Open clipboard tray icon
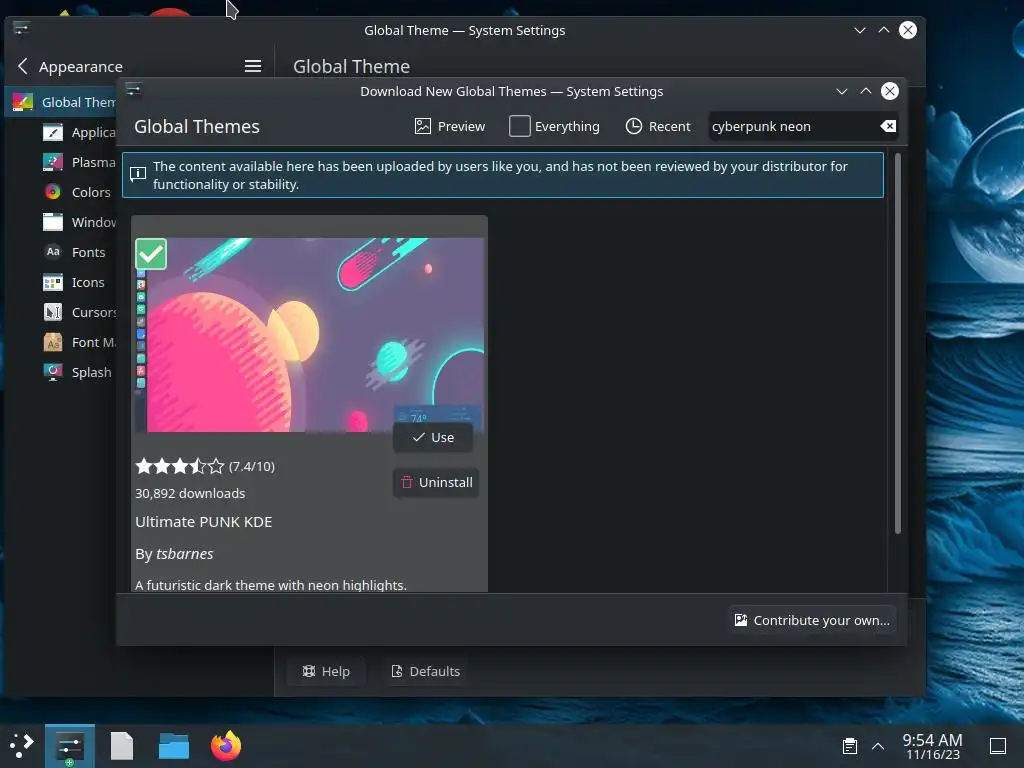Screen dimensions: 1024x768 tap(850, 746)
